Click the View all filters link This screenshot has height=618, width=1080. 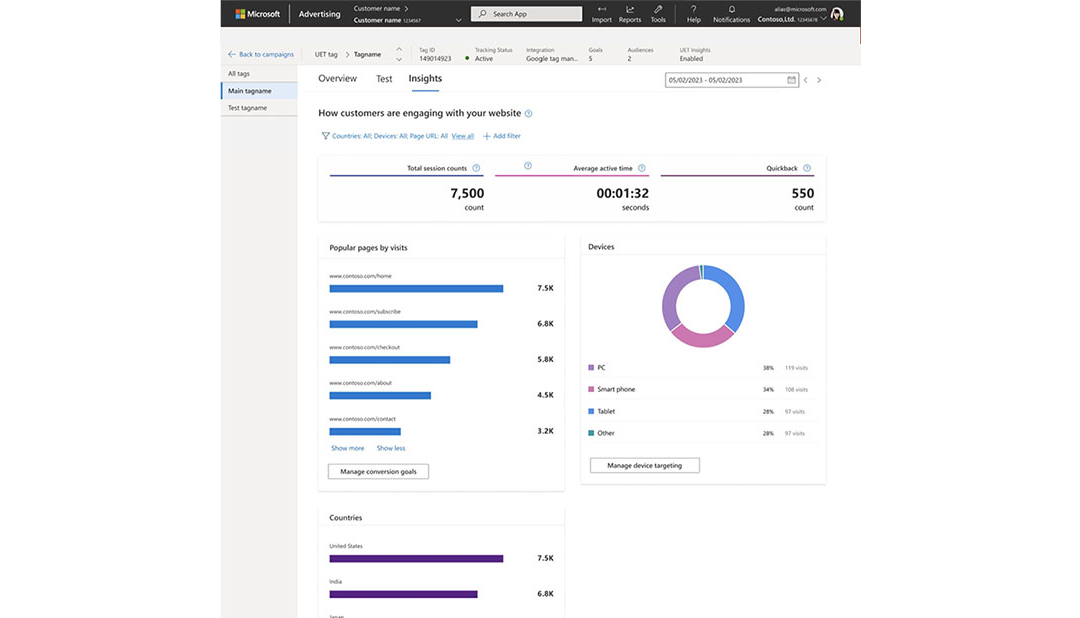462,136
